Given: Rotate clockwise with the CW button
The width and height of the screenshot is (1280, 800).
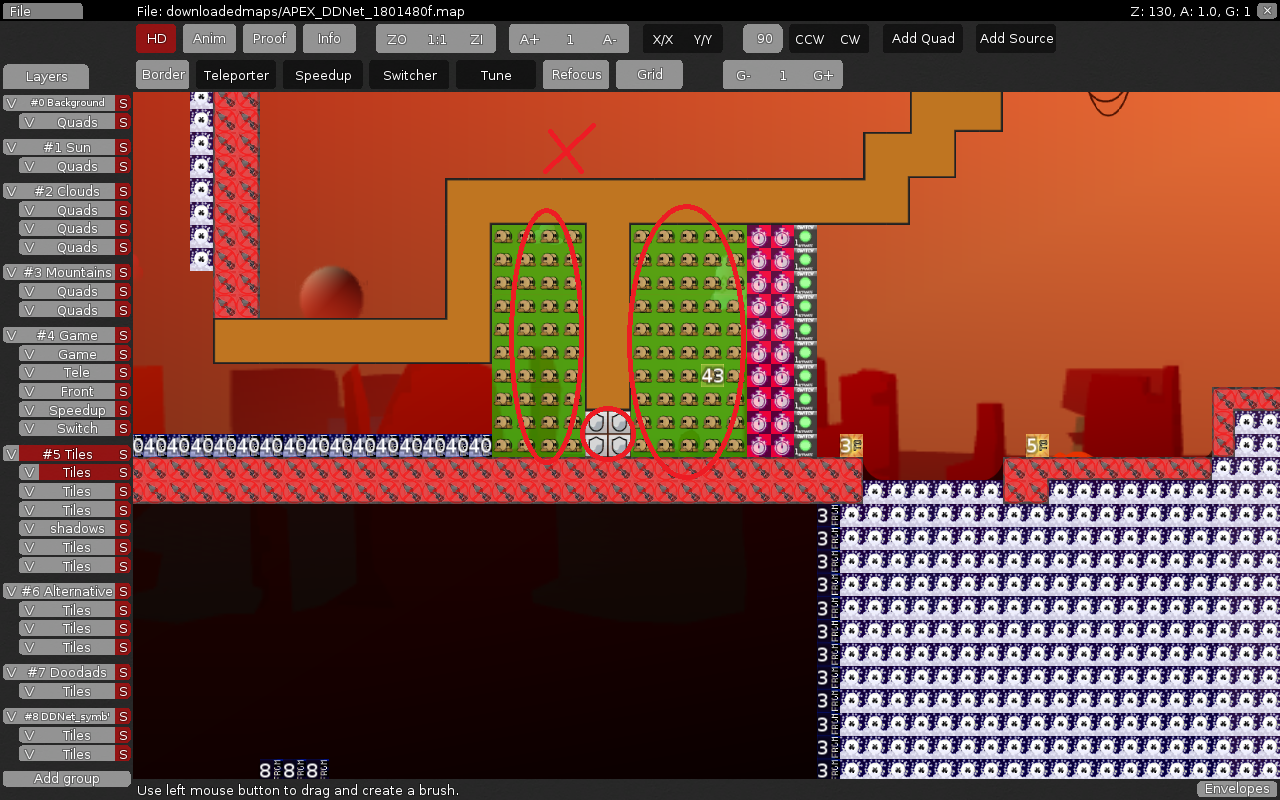Looking at the screenshot, I should click(x=850, y=39).
